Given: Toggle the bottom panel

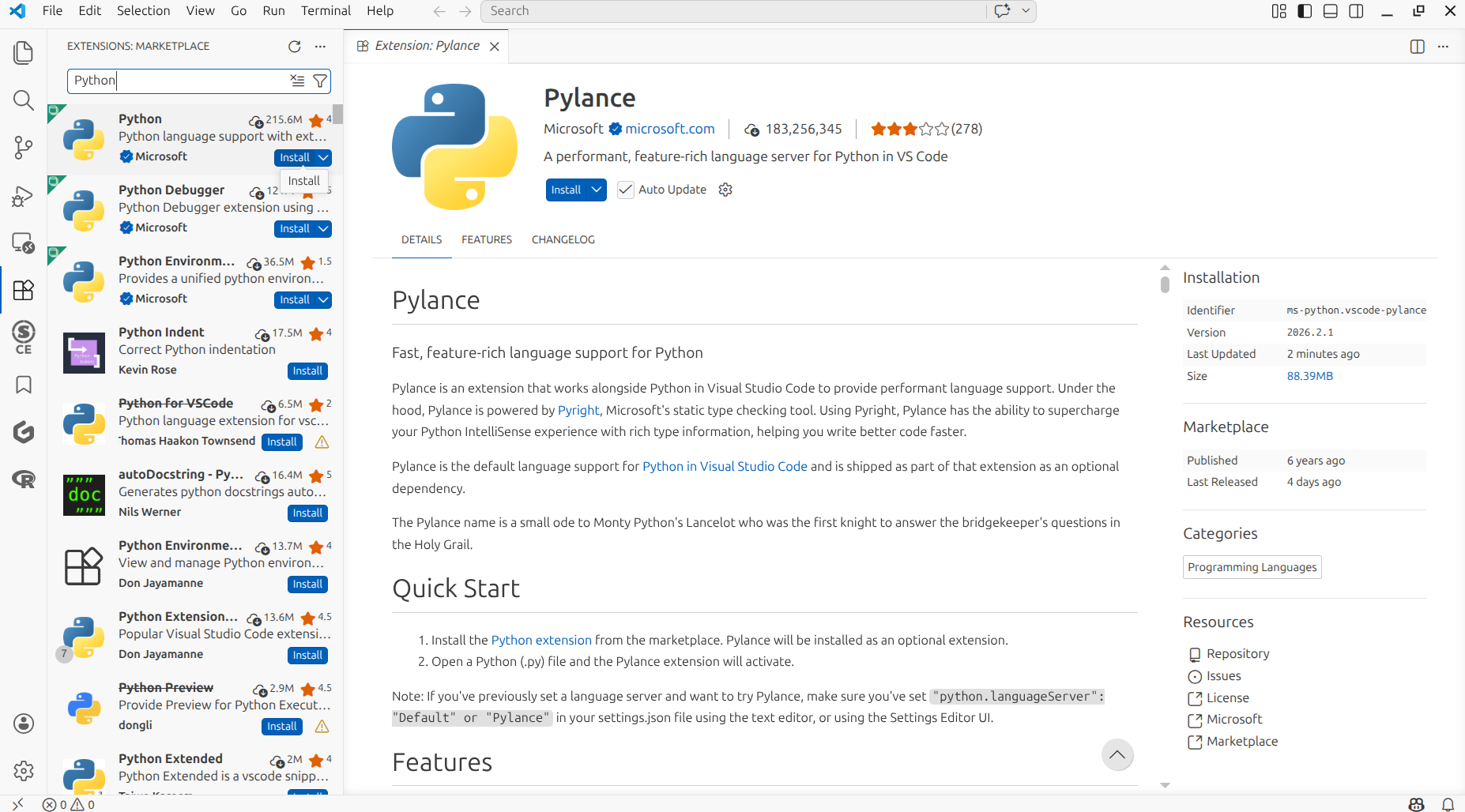Looking at the screenshot, I should (1331, 11).
